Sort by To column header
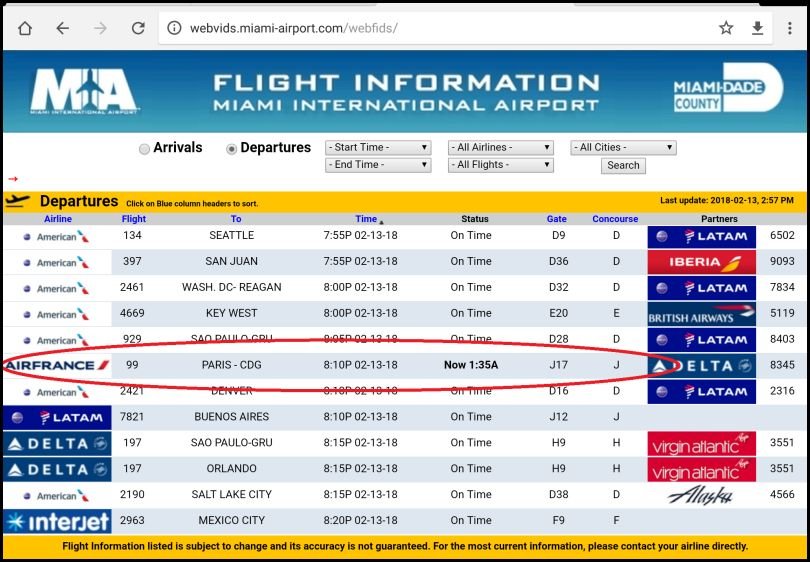The height and width of the screenshot is (562, 810). 236,219
